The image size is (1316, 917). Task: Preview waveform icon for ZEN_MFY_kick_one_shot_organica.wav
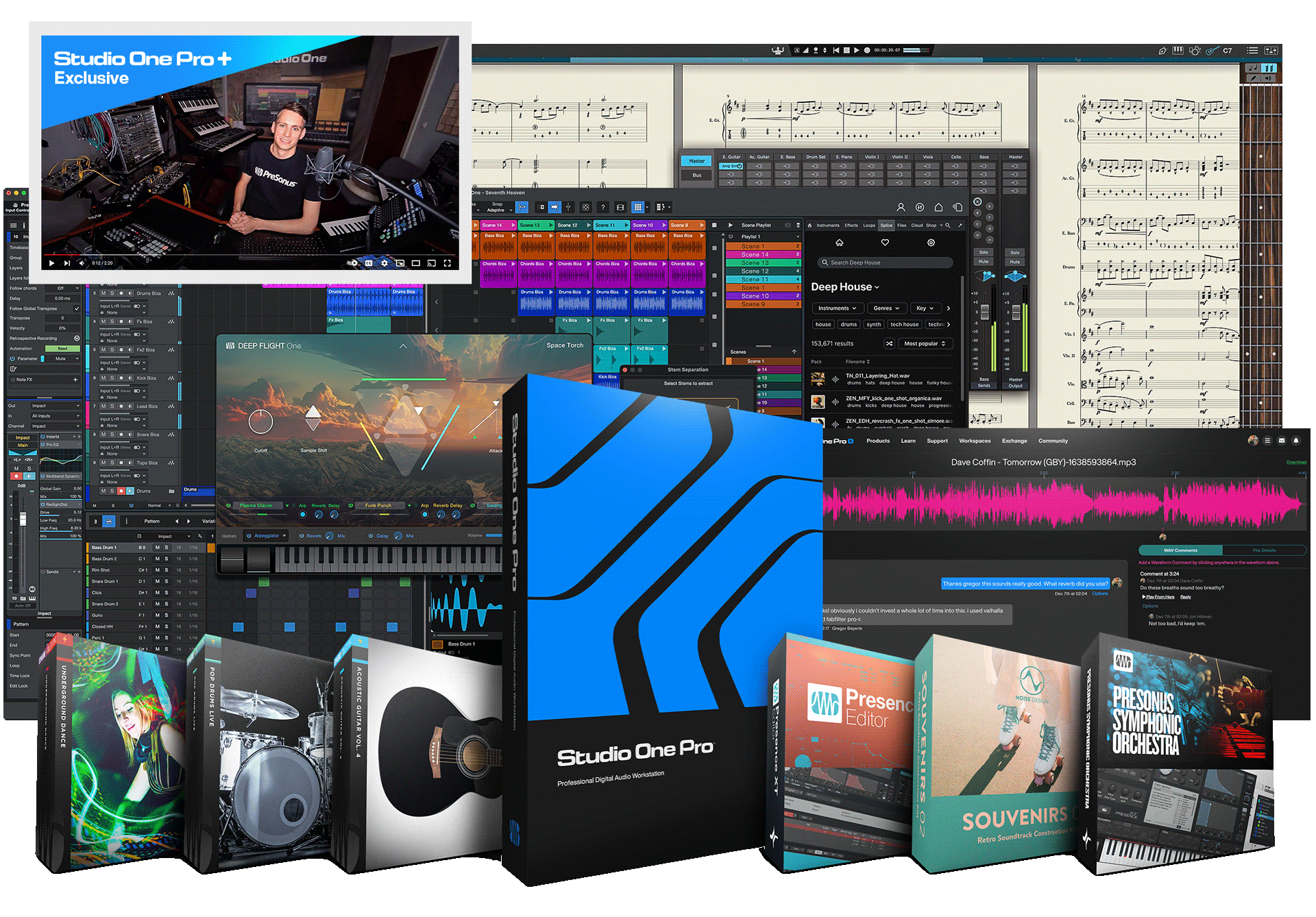pyautogui.click(x=836, y=402)
